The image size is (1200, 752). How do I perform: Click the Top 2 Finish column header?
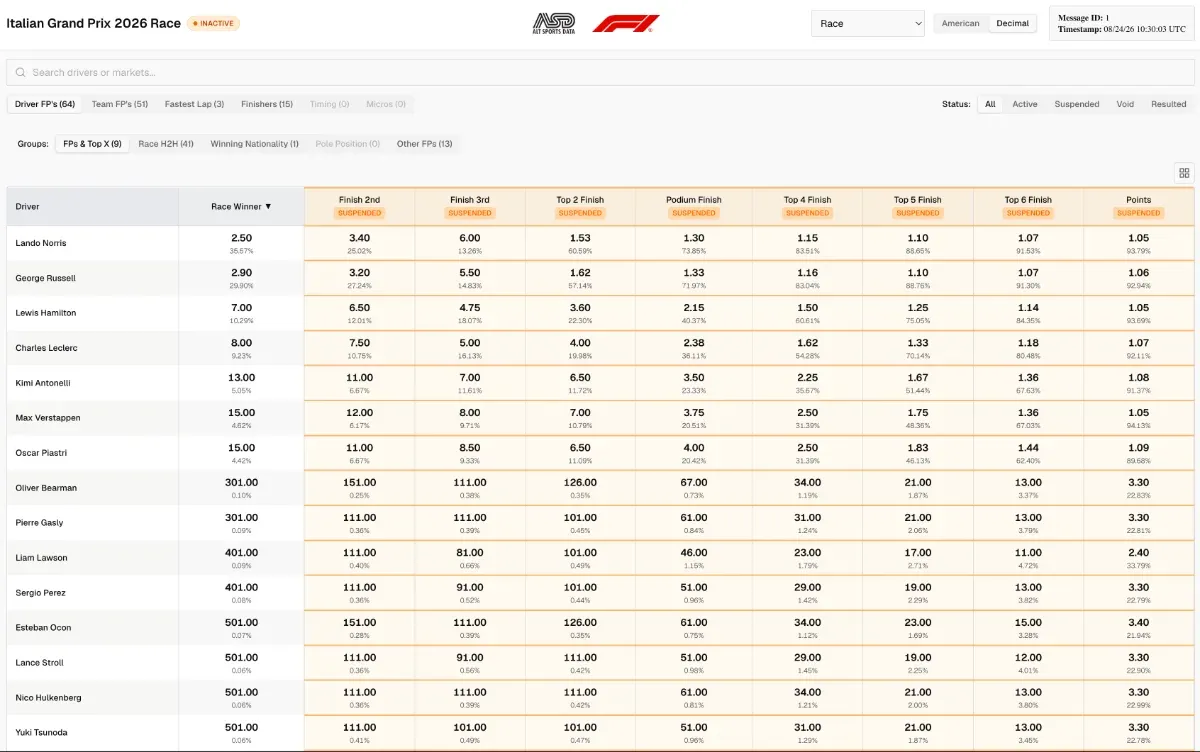(580, 206)
